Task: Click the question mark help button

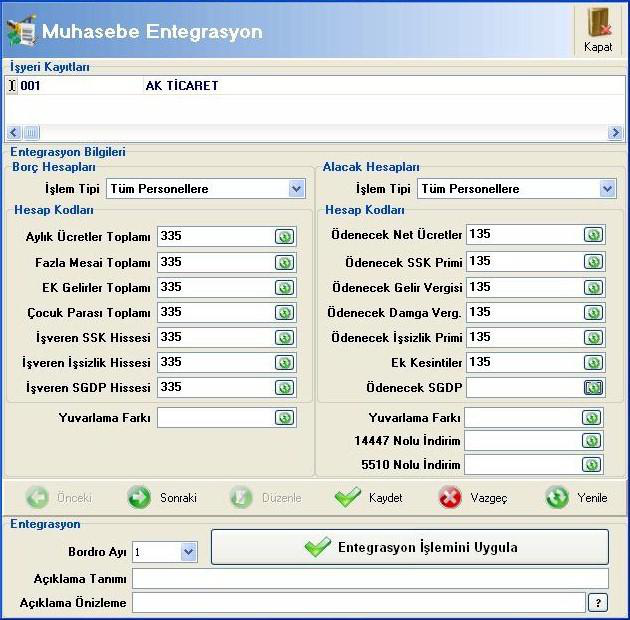Action: click(x=598, y=603)
